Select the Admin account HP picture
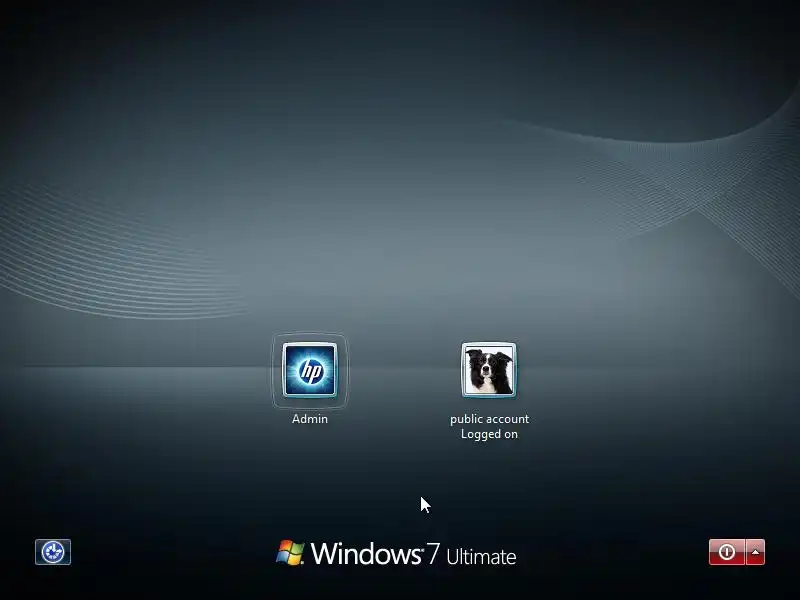Screen dimensions: 800x600 click(310, 370)
